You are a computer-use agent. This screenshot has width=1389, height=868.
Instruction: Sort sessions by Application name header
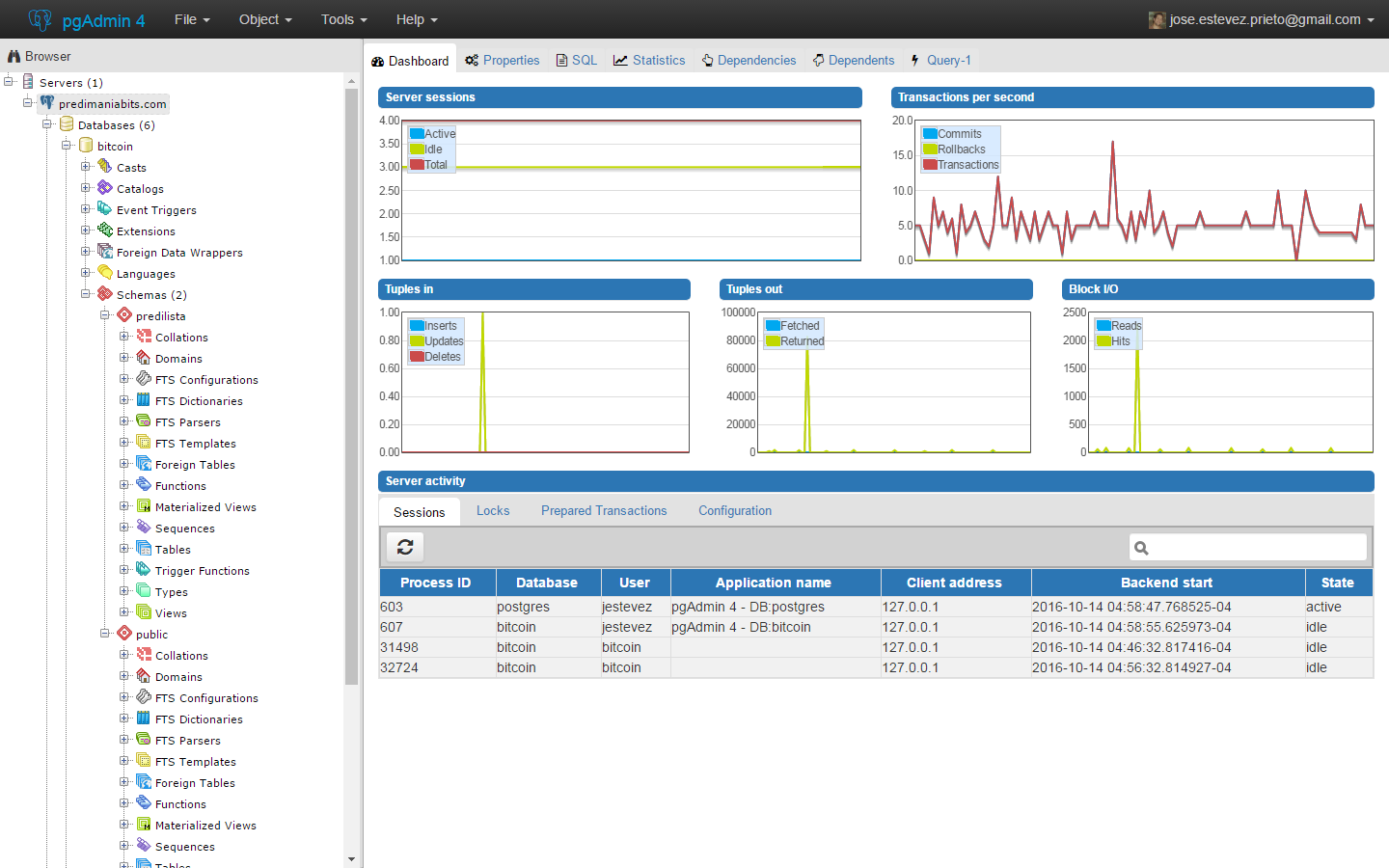[x=774, y=583]
